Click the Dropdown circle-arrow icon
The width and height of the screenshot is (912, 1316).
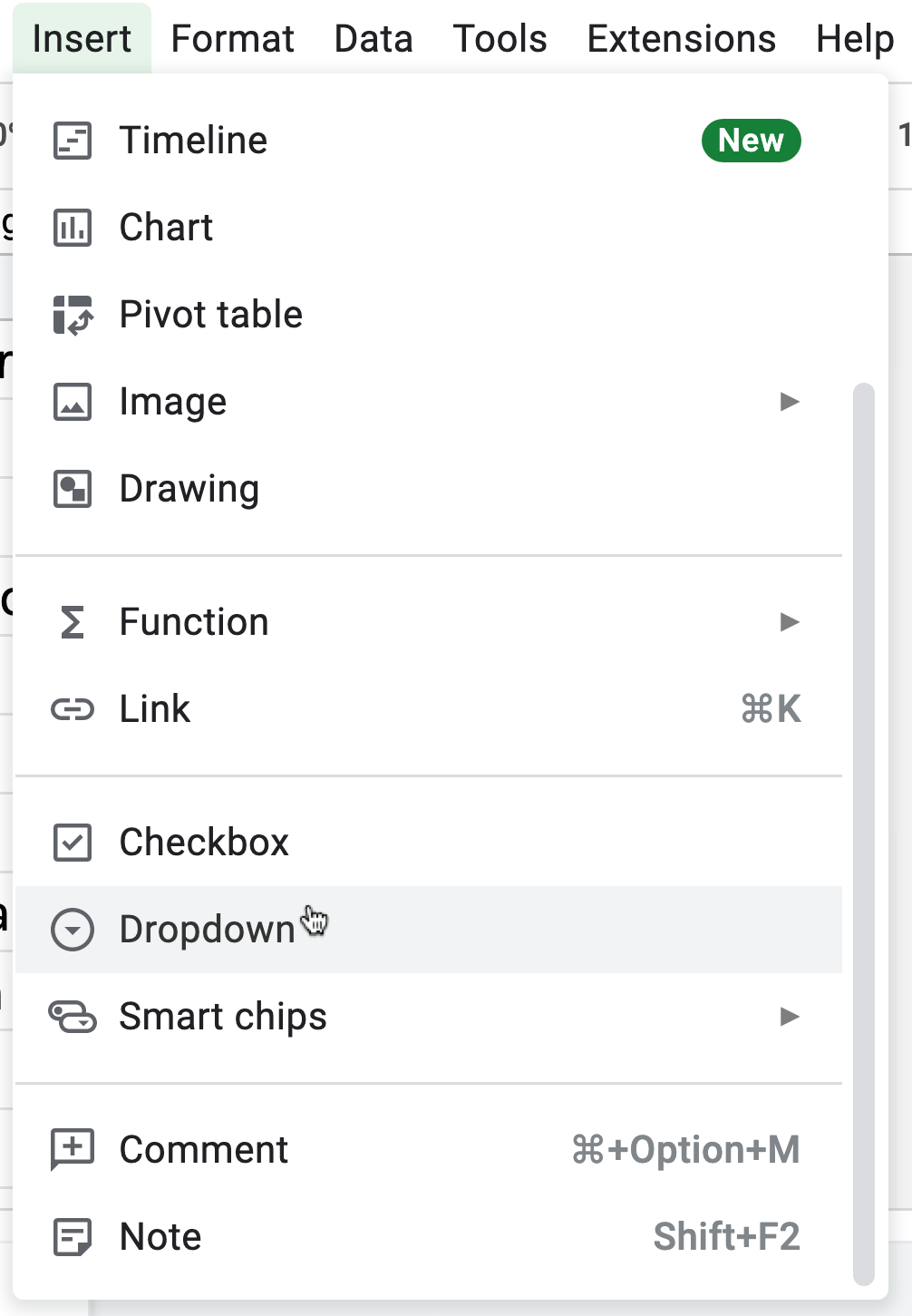point(72,930)
